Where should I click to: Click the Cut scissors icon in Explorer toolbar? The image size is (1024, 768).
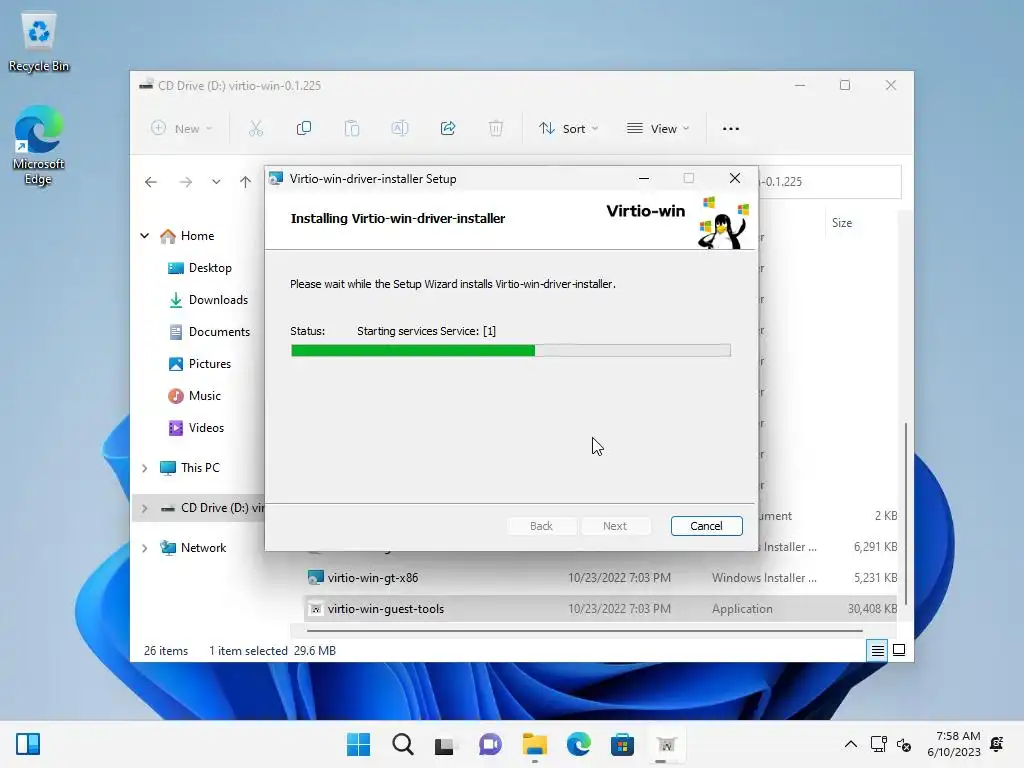click(x=255, y=129)
